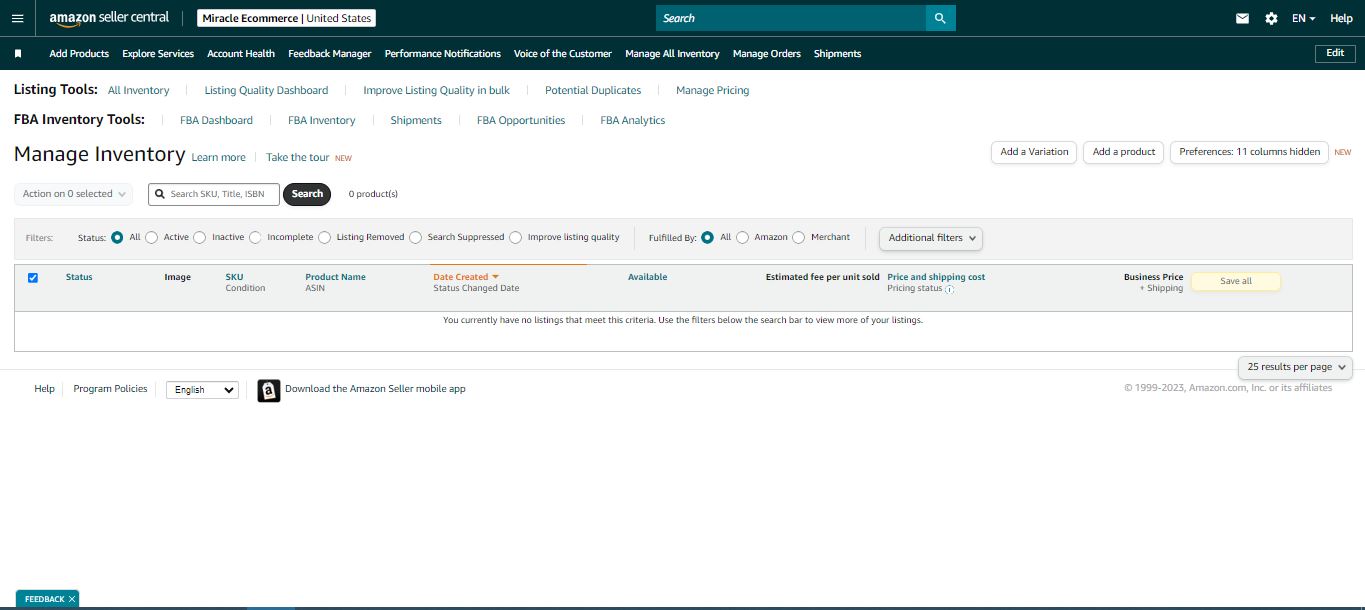
Task: Click the bookmark icon in navigation bar
Action: click(18, 54)
